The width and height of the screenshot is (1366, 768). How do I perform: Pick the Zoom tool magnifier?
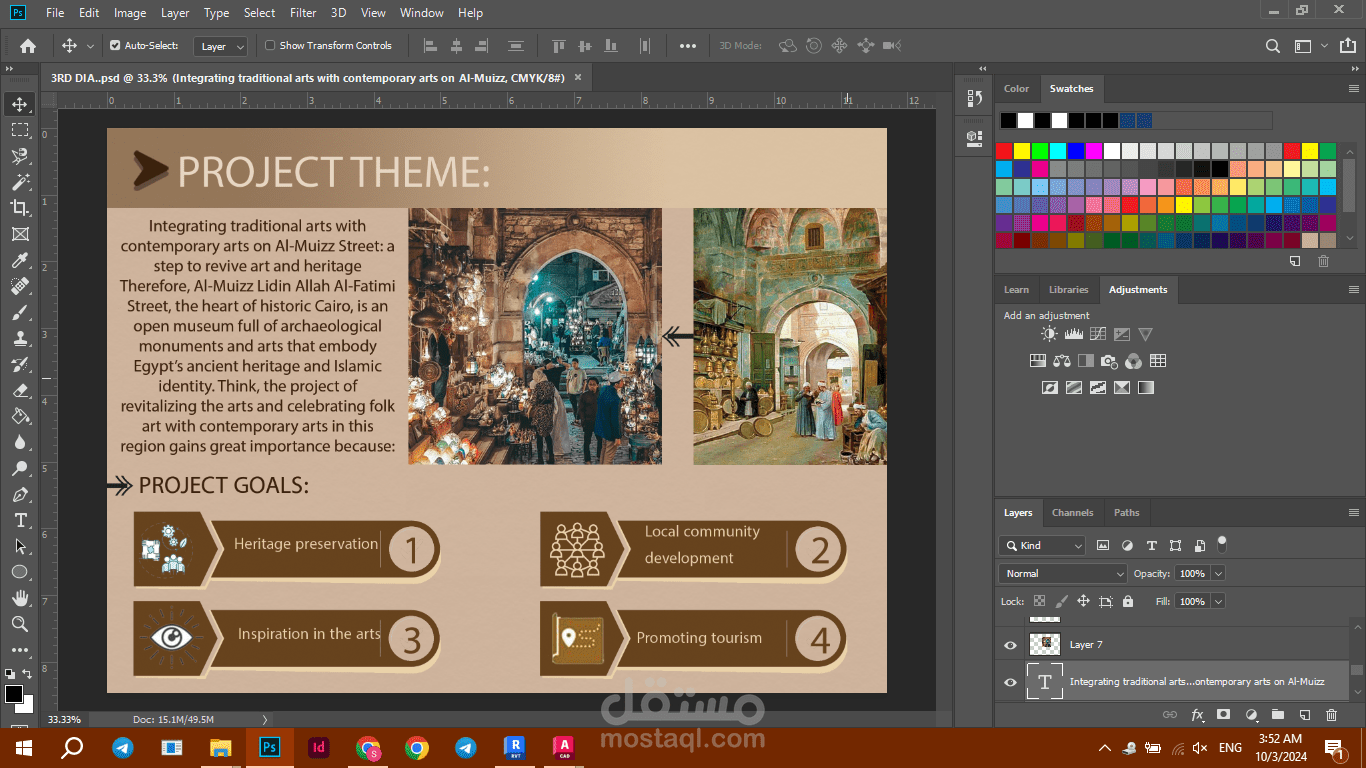click(x=20, y=624)
